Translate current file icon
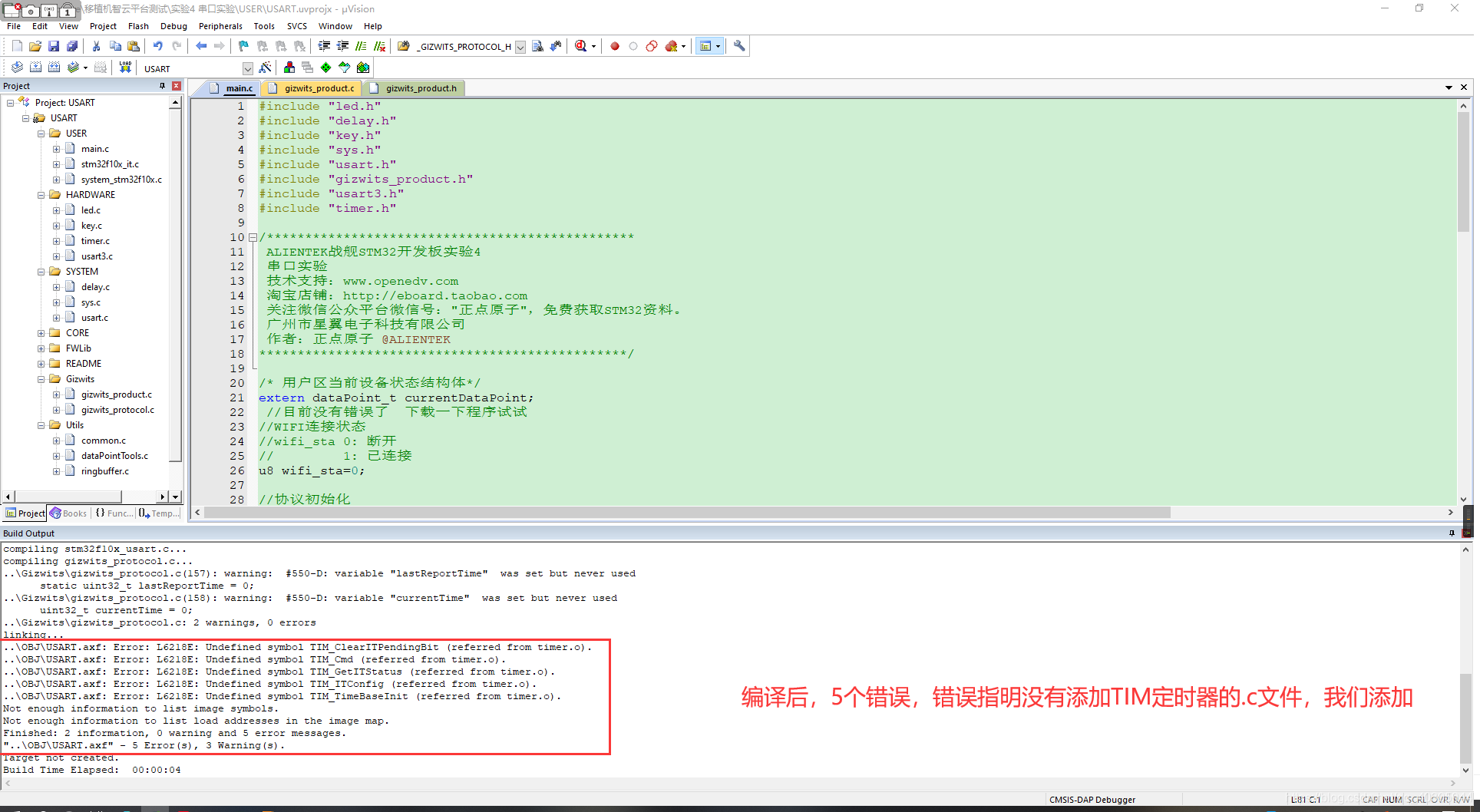The image size is (1480, 812). click(x=17, y=68)
